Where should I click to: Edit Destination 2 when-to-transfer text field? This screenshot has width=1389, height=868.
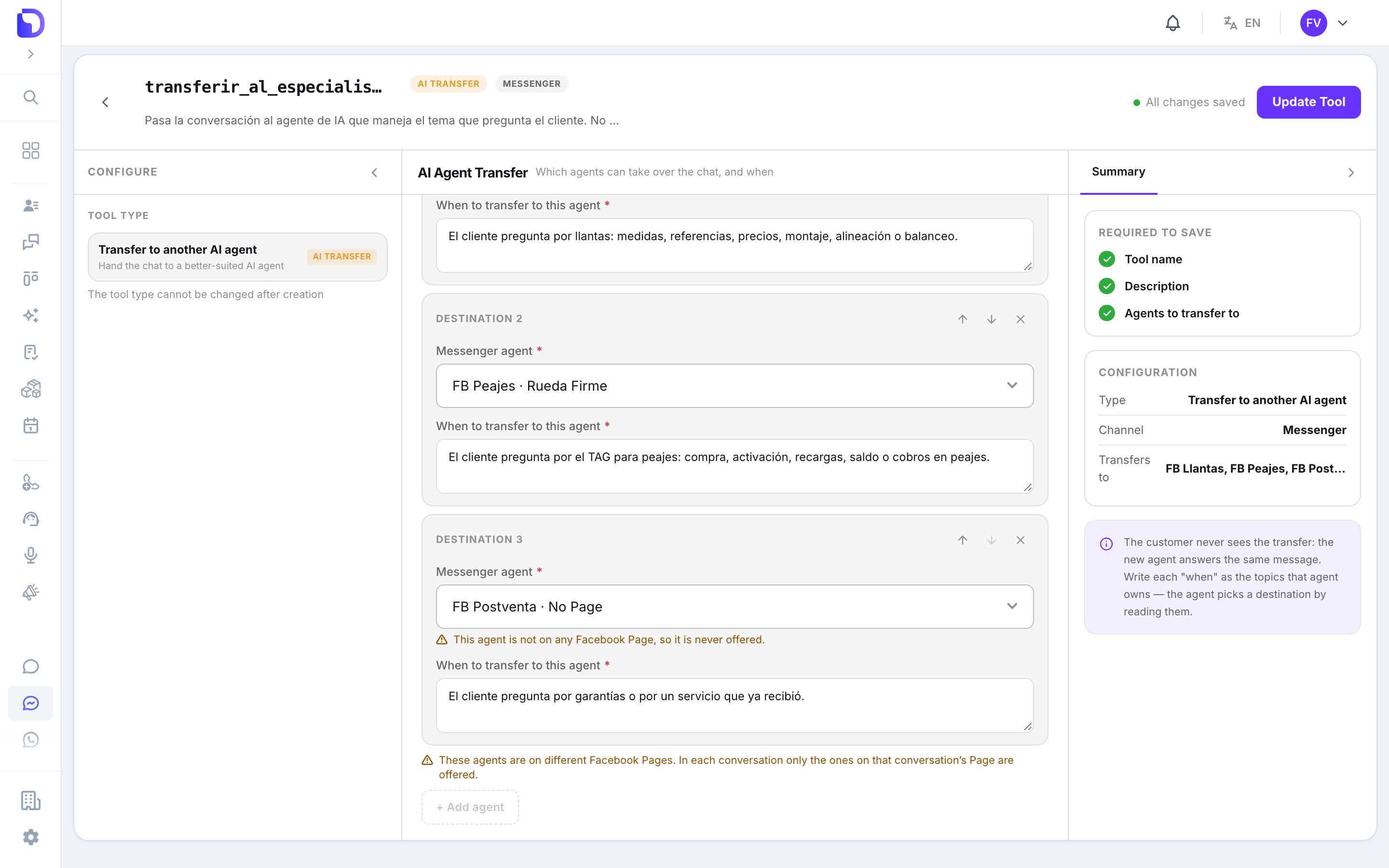[735, 466]
